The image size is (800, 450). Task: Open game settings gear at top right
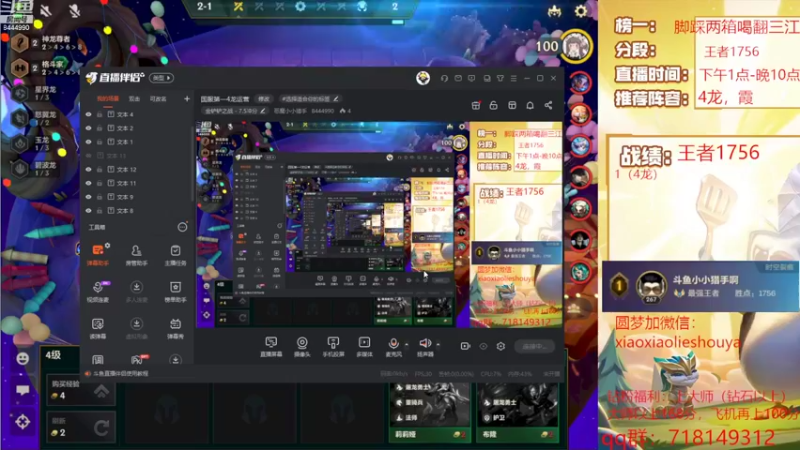coord(581,11)
